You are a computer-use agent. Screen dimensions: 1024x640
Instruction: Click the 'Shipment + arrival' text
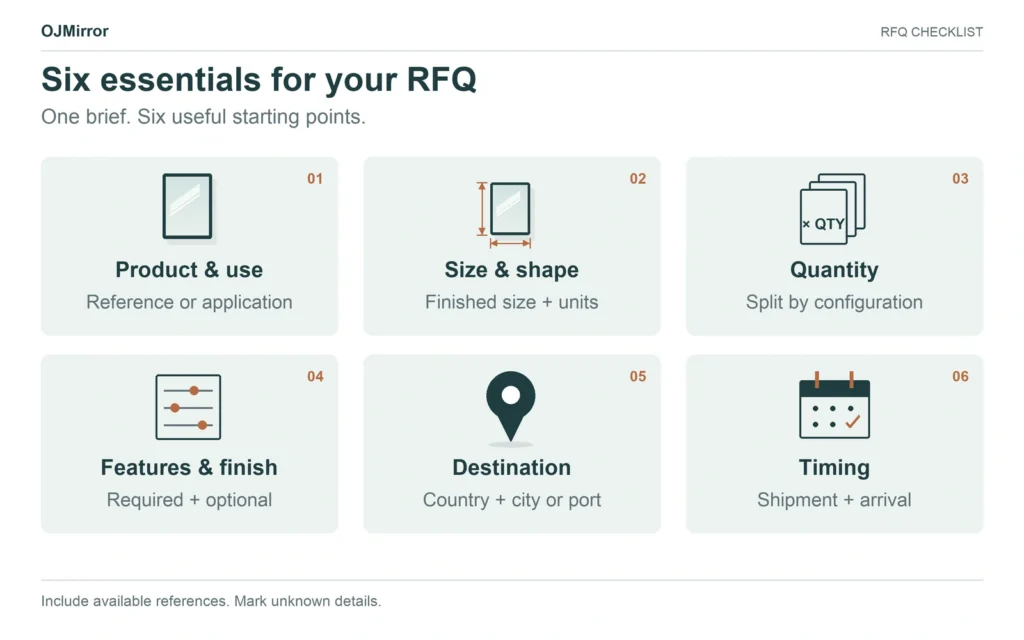pos(834,500)
